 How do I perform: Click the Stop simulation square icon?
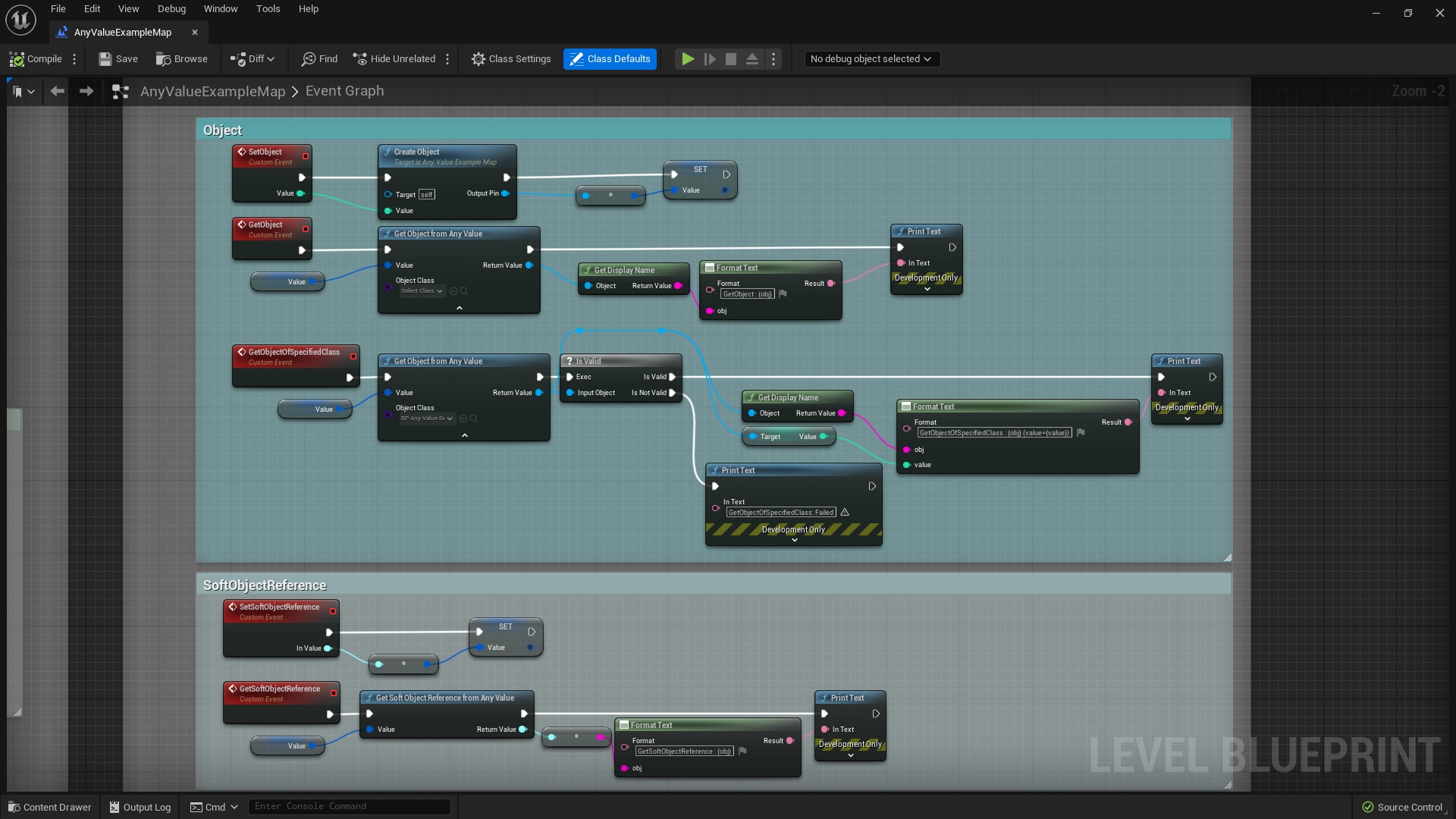coord(731,58)
